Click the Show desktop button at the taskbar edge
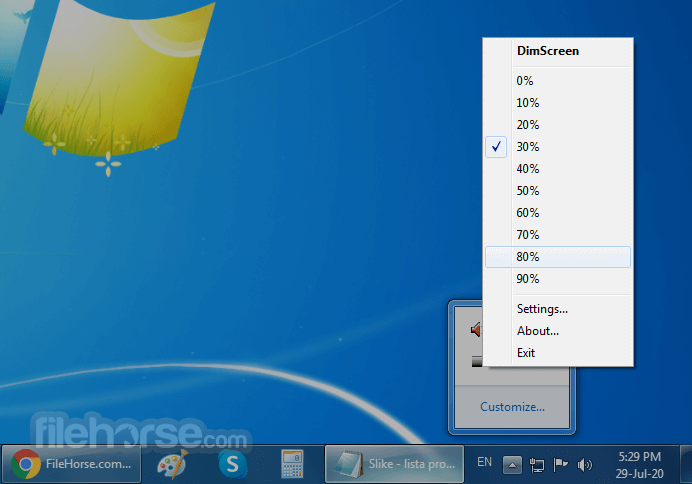692x484 pixels. [x=686, y=464]
